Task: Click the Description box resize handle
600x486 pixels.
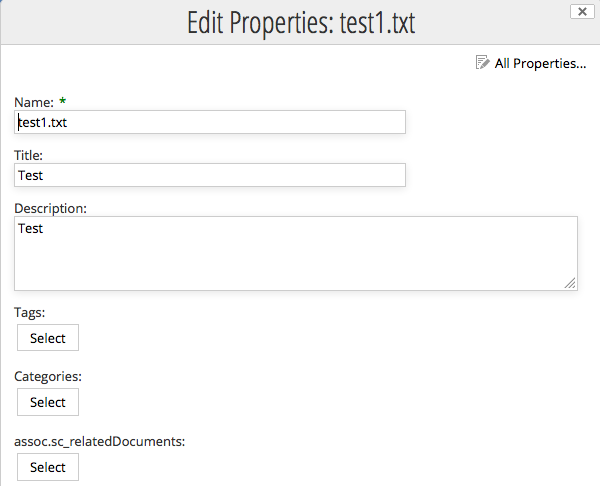Action: point(570,284)
